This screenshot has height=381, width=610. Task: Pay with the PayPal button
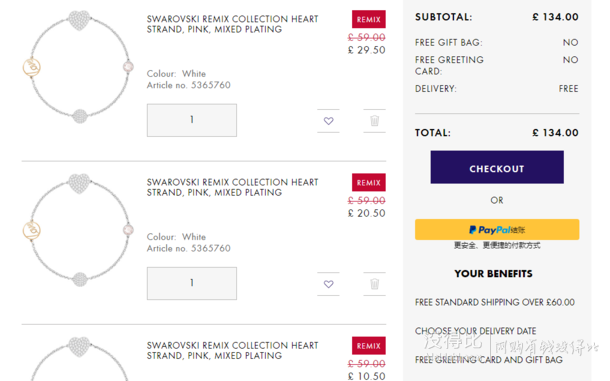tap(497, 230)
